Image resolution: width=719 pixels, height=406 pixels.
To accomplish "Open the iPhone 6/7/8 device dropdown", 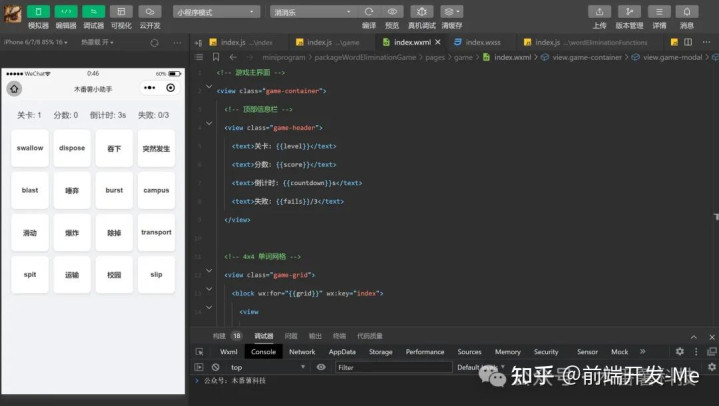I will click(37, 43).
